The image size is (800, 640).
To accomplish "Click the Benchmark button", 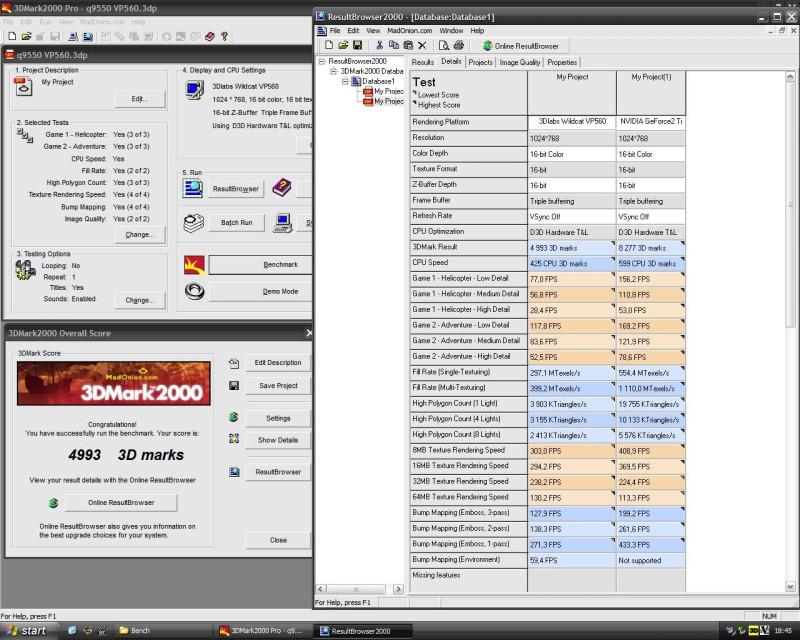I will (x=261, y=265).
